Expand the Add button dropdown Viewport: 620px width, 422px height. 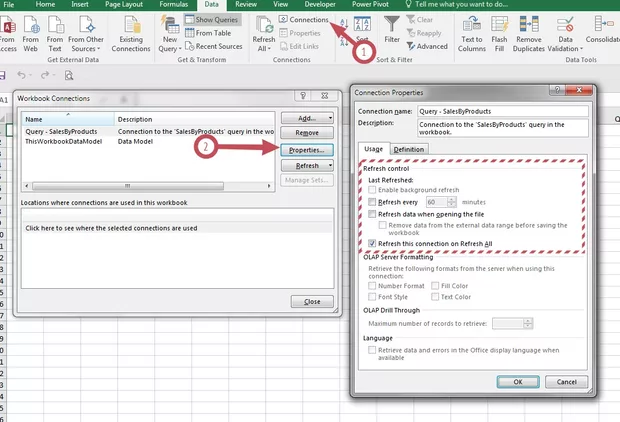(x=330, y=118)
